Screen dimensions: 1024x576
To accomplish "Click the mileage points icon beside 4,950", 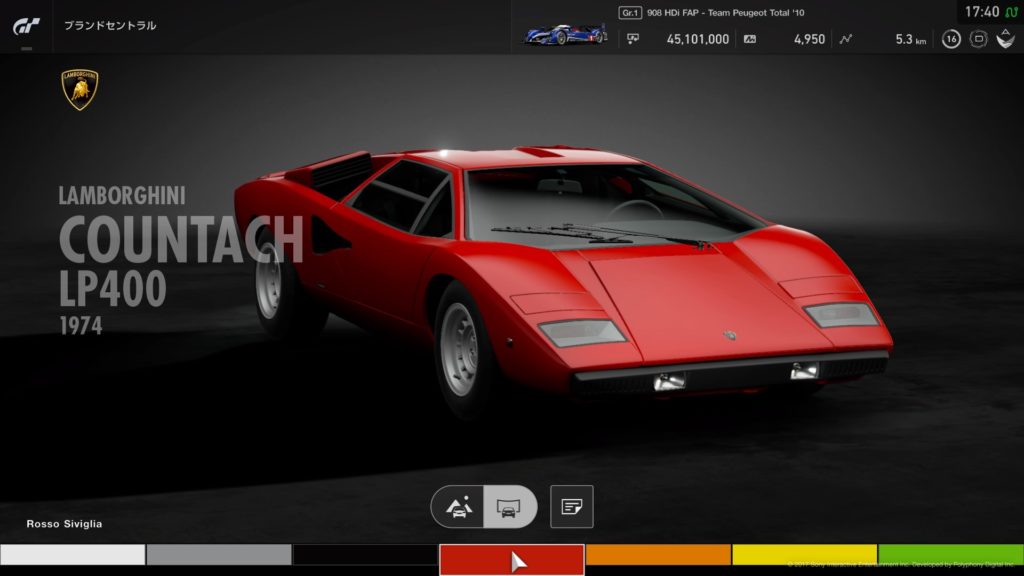I will 750,39.
